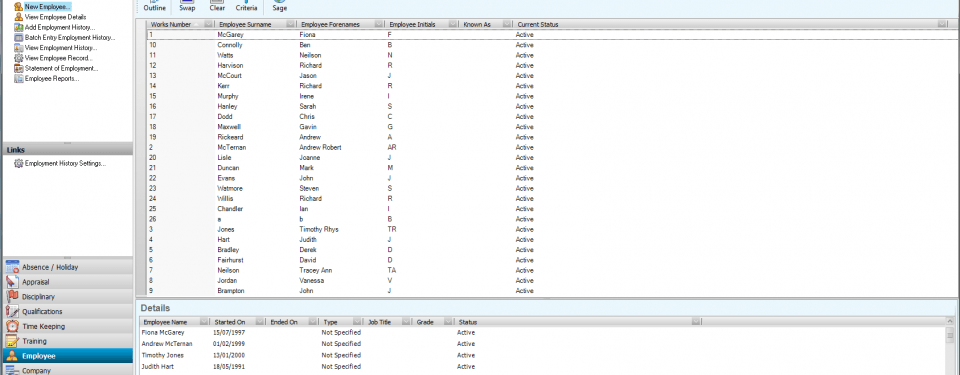Select the Time Keeping clock icon
960x375 pixels.
pos(12,326)
